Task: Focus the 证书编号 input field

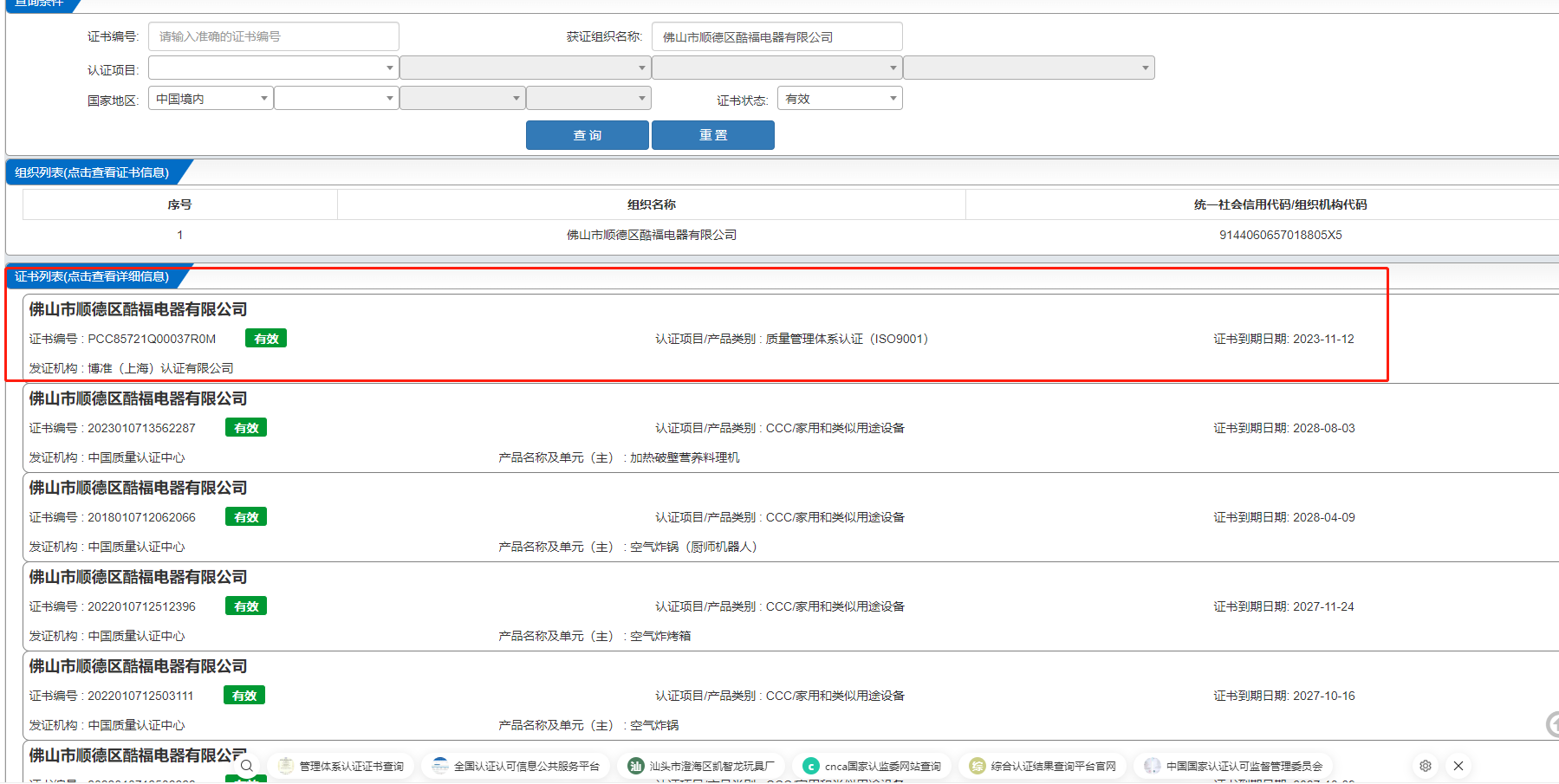Action: coord(274,36)
